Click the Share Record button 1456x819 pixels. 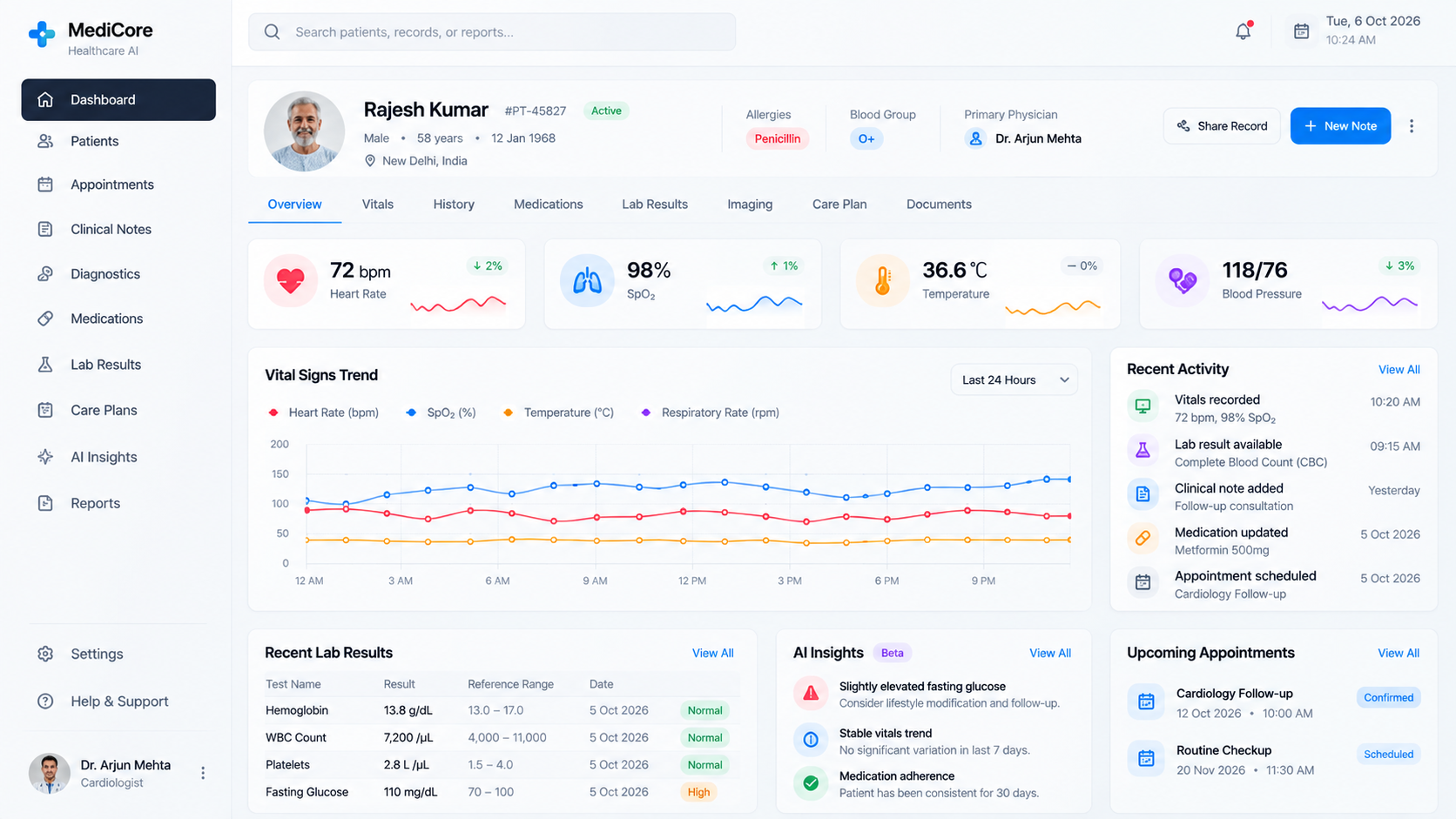pos(1222,126)
